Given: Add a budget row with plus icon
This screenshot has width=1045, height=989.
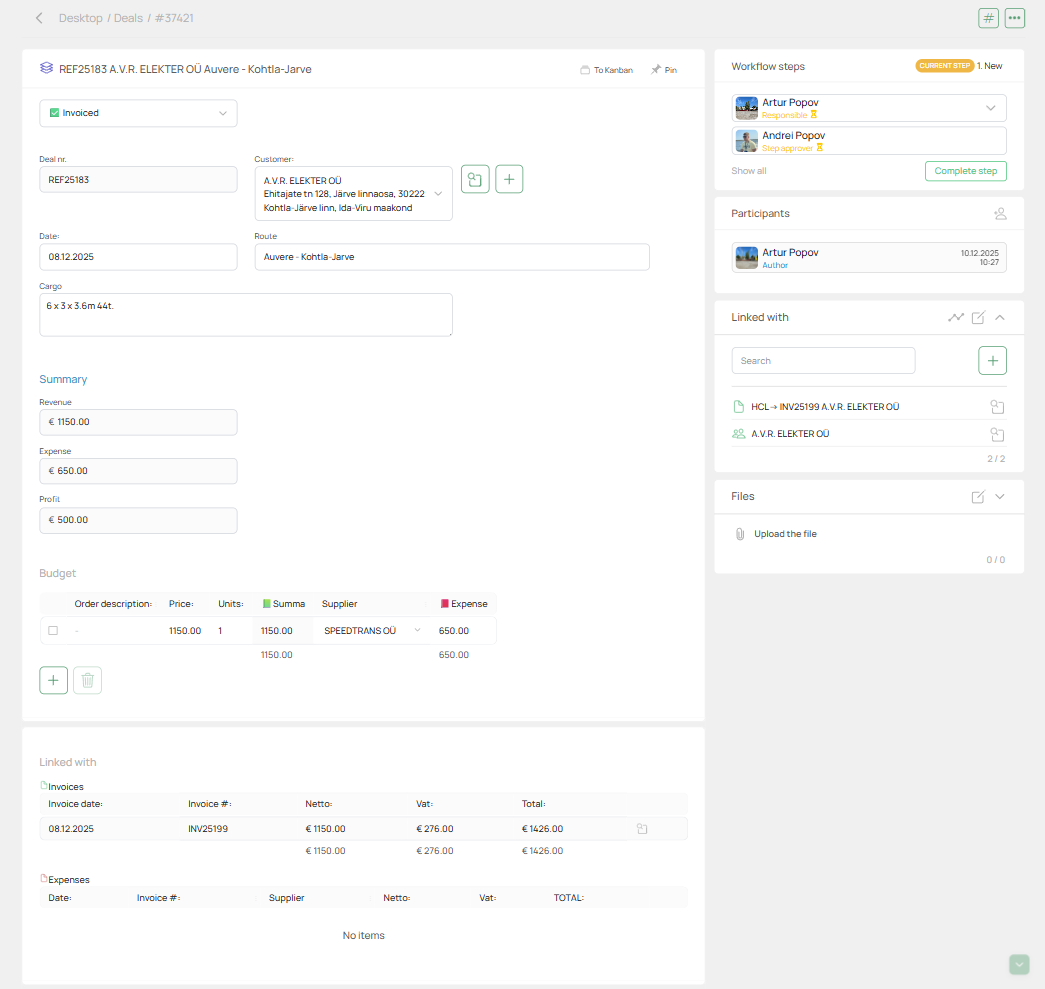Looking at the screenshot, I should point(54,680).
